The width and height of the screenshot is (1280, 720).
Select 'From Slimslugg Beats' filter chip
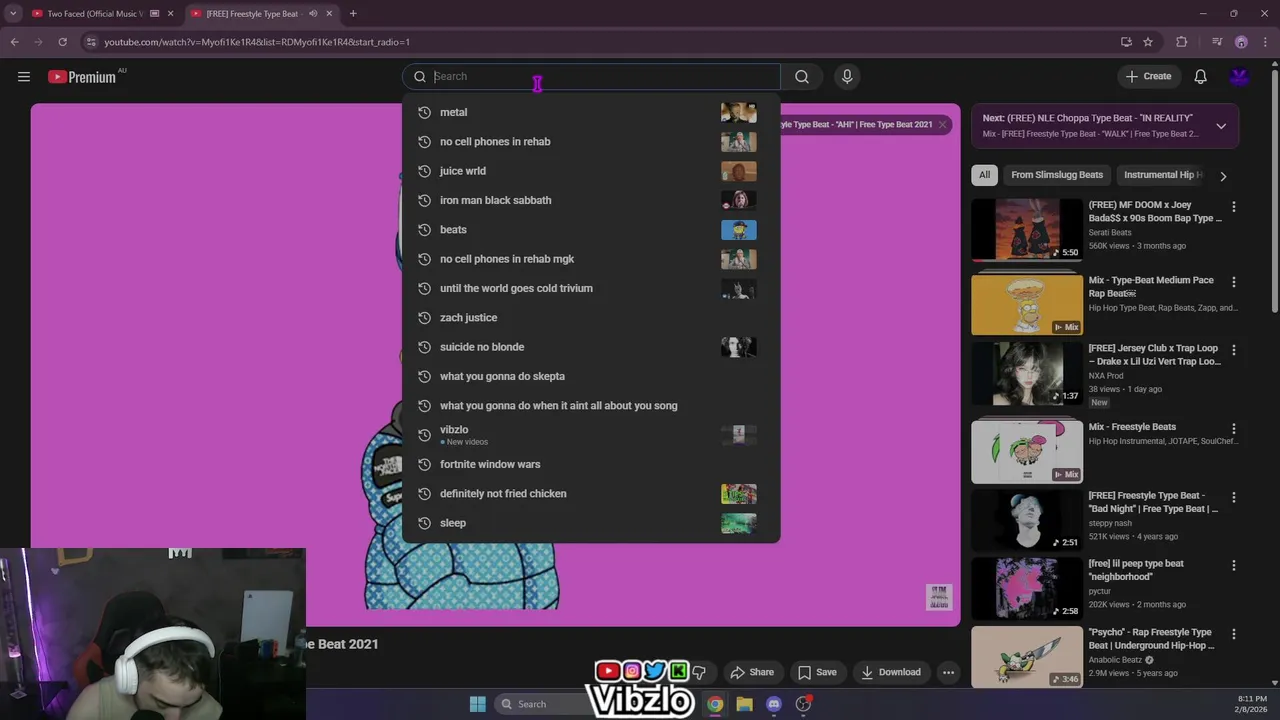pyautogui.click(x=1057, y=175)
